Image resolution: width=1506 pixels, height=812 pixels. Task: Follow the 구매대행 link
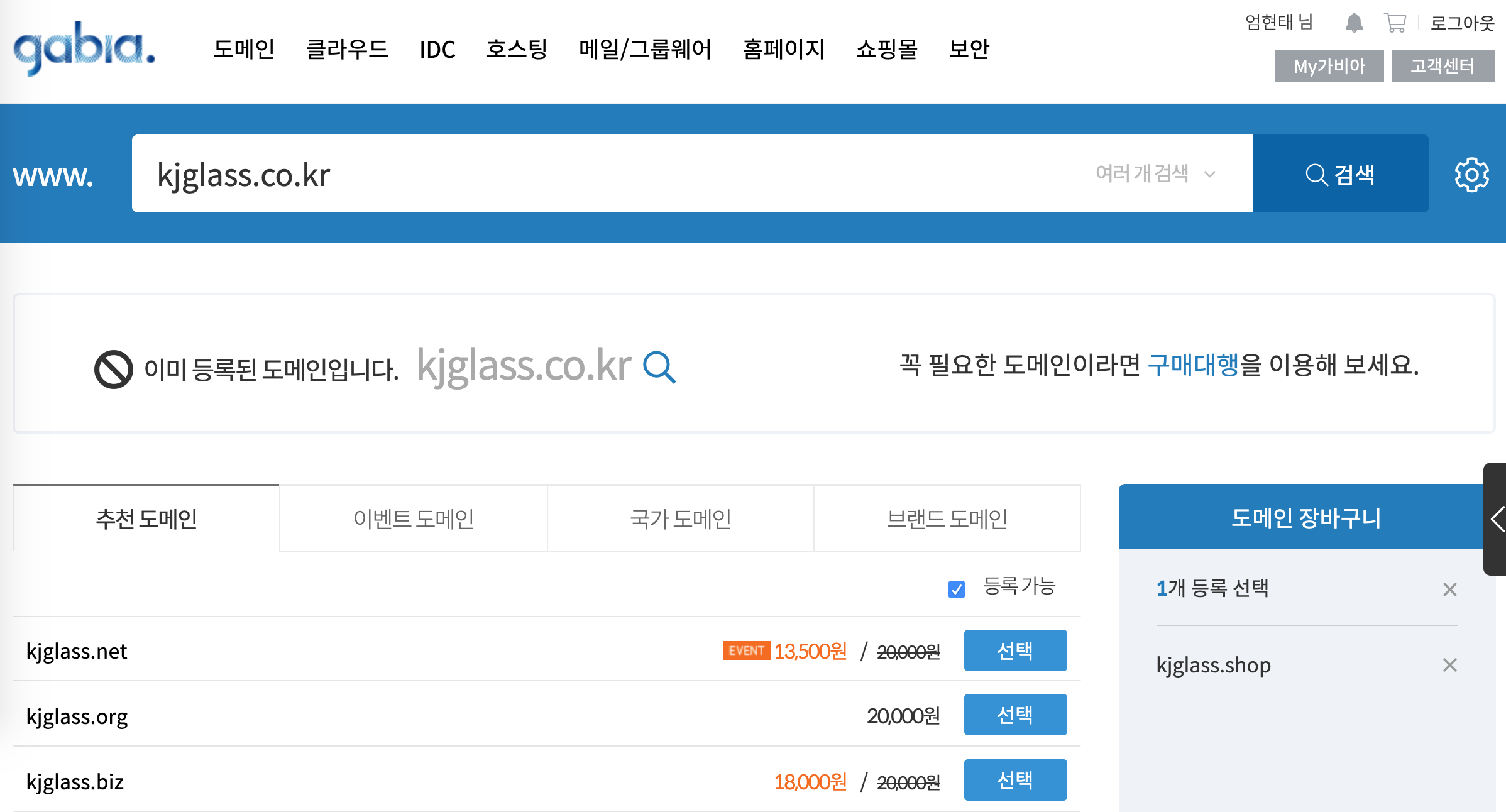pos(1192,365)
